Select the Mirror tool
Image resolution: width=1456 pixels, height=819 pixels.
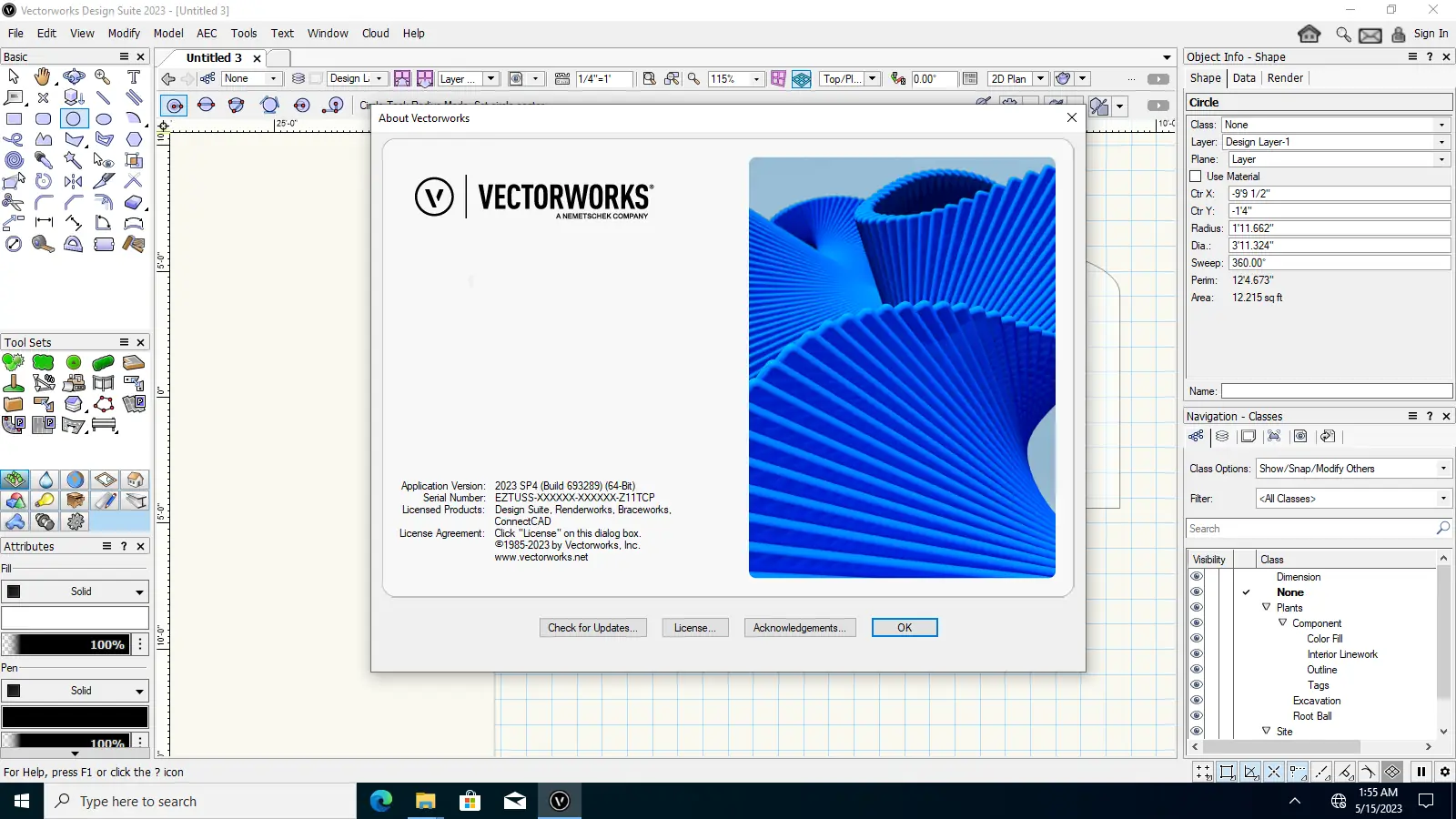74,181
